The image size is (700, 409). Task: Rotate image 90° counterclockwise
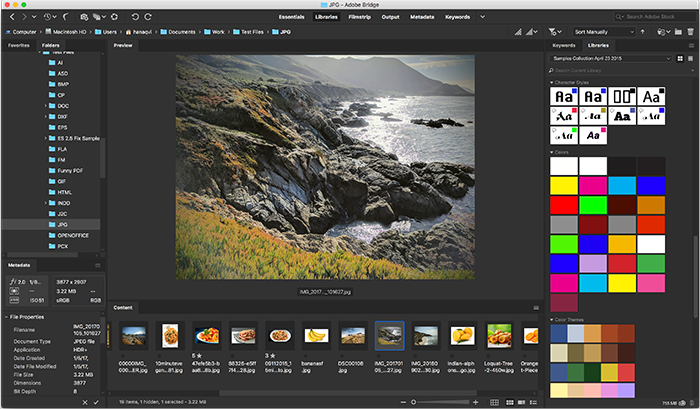135,17
